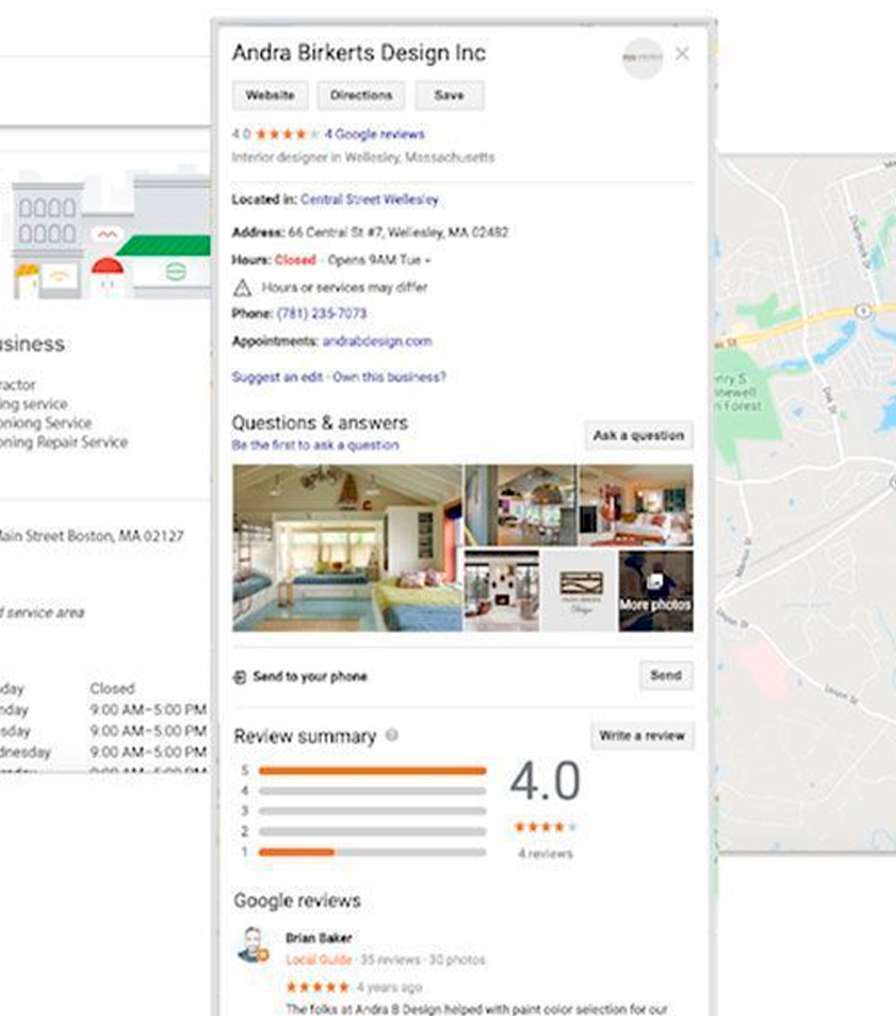The height and width of the screenshot is (1016, 896).
Task: Open the kitchen dining photo thumbnail
Action: tap(521, 505)
